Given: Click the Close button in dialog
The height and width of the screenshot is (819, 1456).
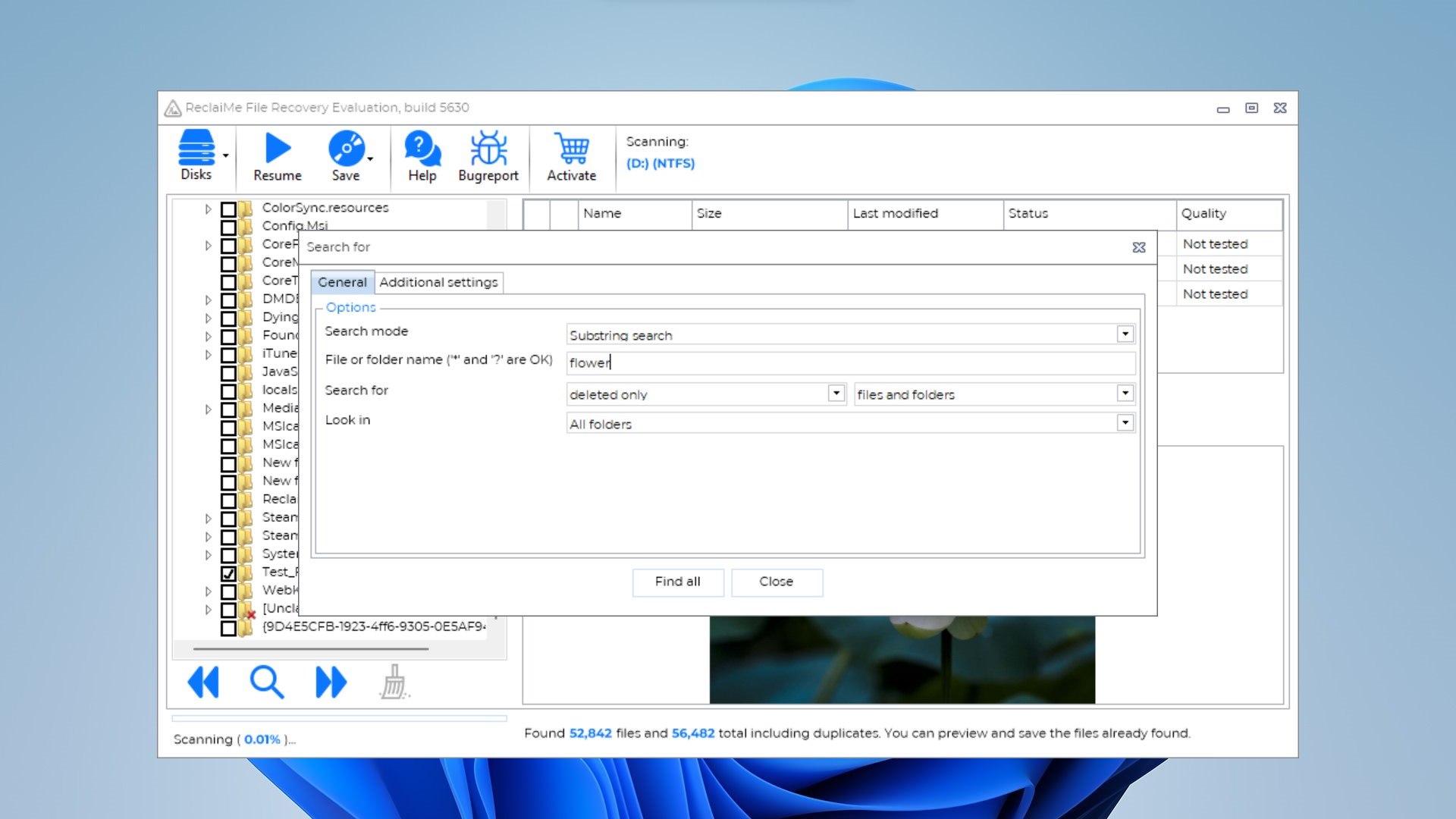Looking at the screenshot, I should coord(776,582).
